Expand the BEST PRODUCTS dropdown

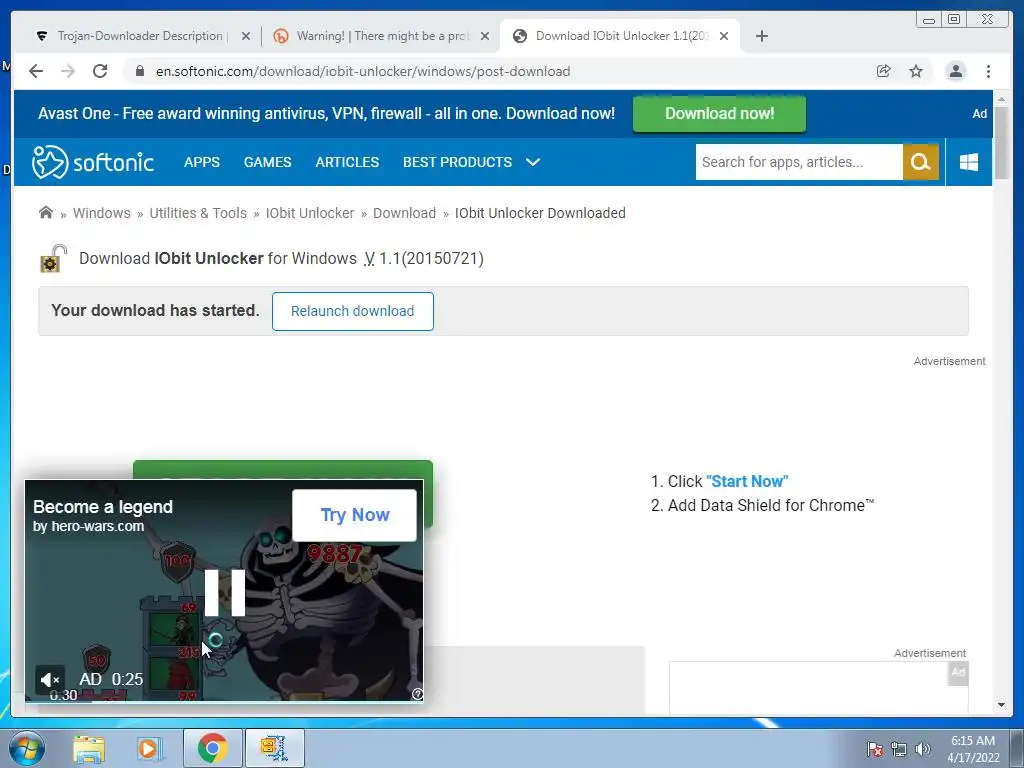[472, 162]
